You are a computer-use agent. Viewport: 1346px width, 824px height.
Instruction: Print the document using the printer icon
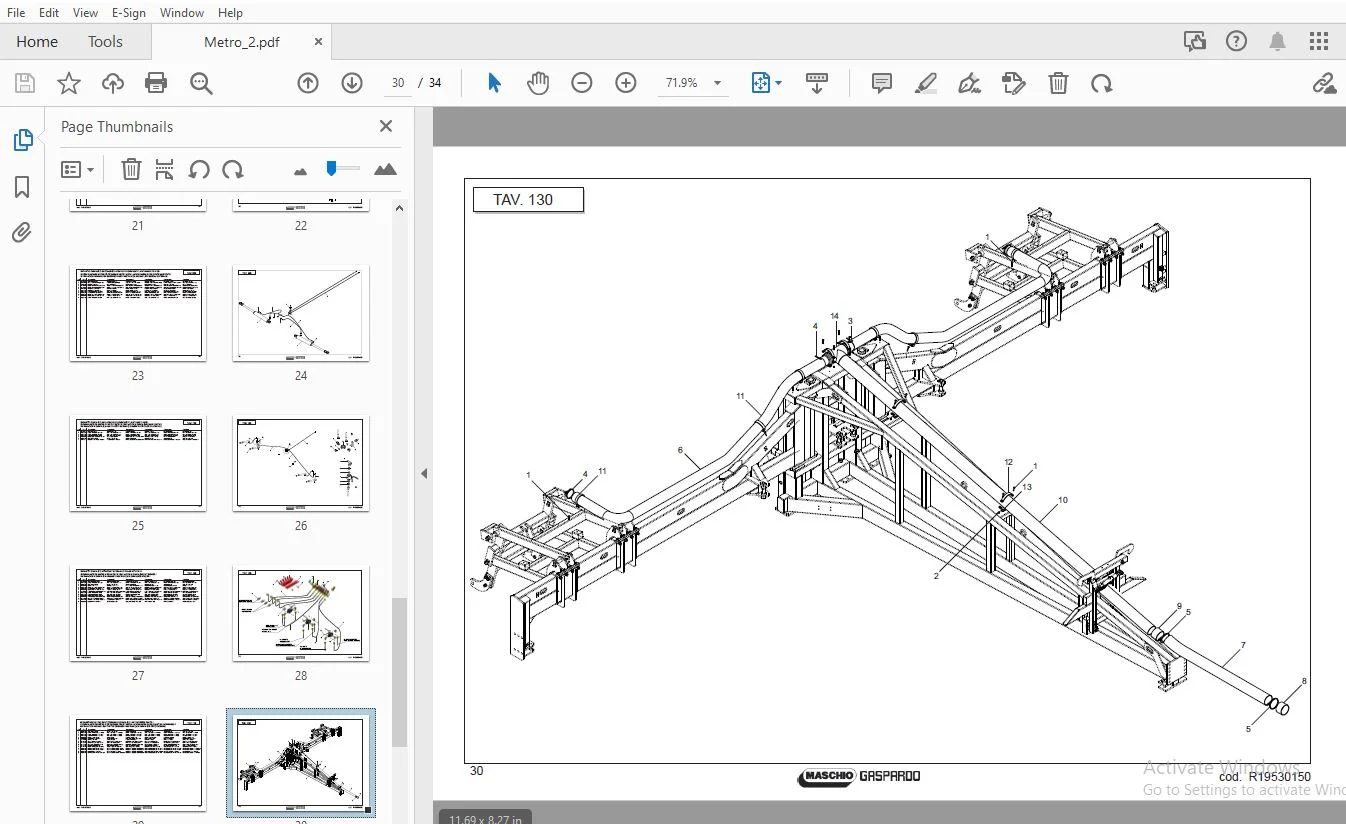click(156, 83)
